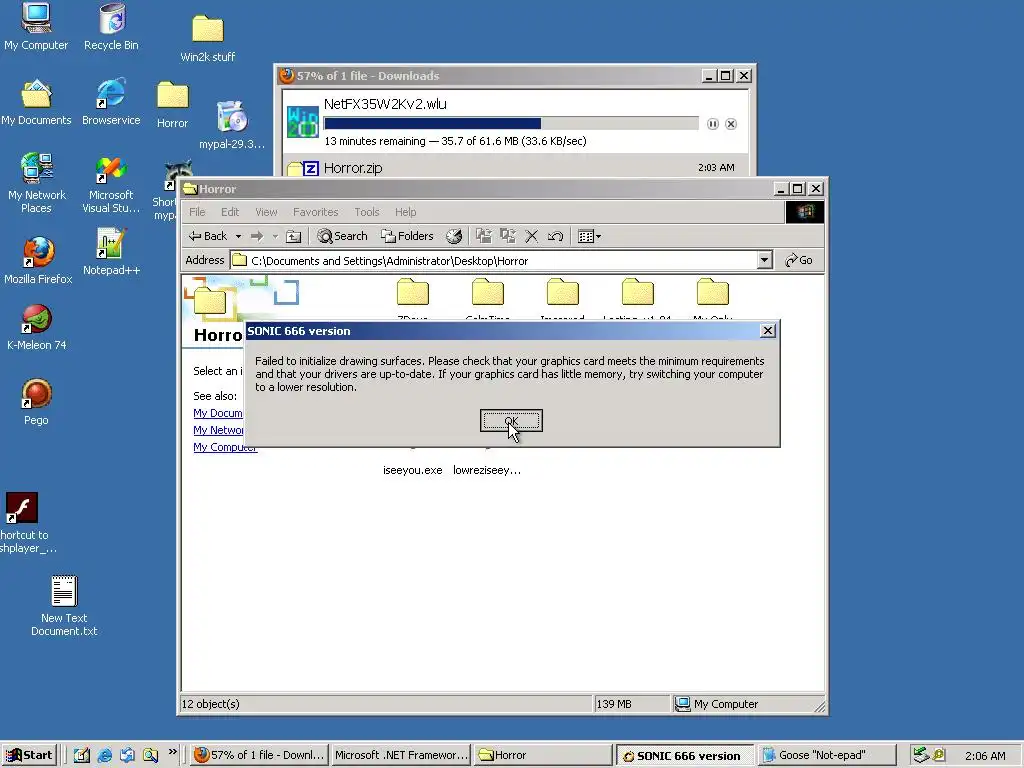The image size is (1024, 768).
Task: Click the Forward arrow in Explorer toolbar
Action: click(257, 236)
